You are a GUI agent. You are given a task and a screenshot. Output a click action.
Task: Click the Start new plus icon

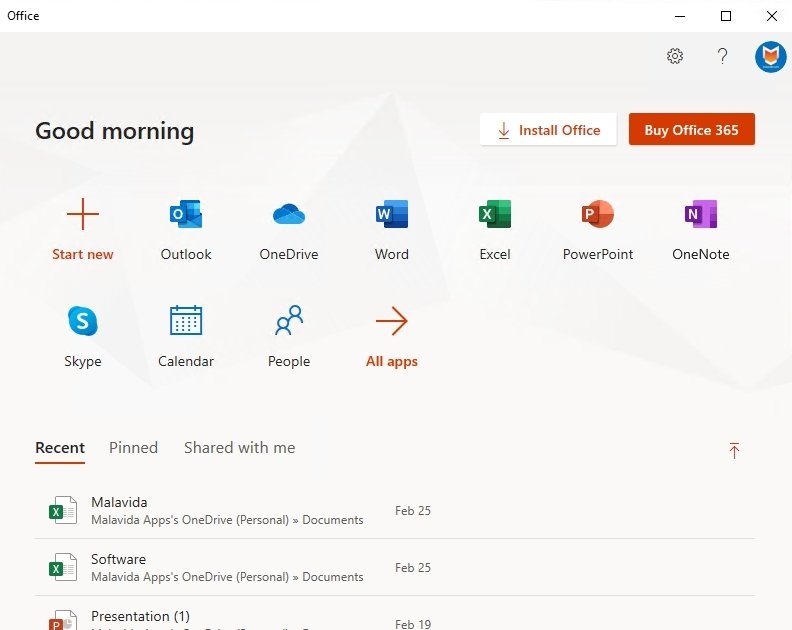pyautogui.click(x=83, y=214)
